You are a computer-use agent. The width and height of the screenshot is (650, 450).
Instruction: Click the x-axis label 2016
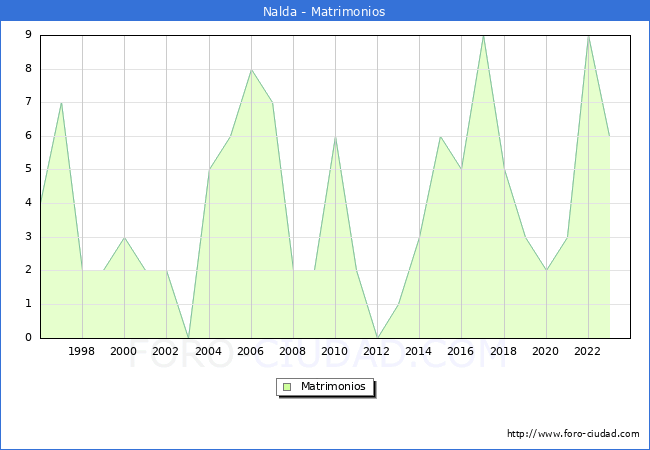pyautogui.click(x=461, y=351)
